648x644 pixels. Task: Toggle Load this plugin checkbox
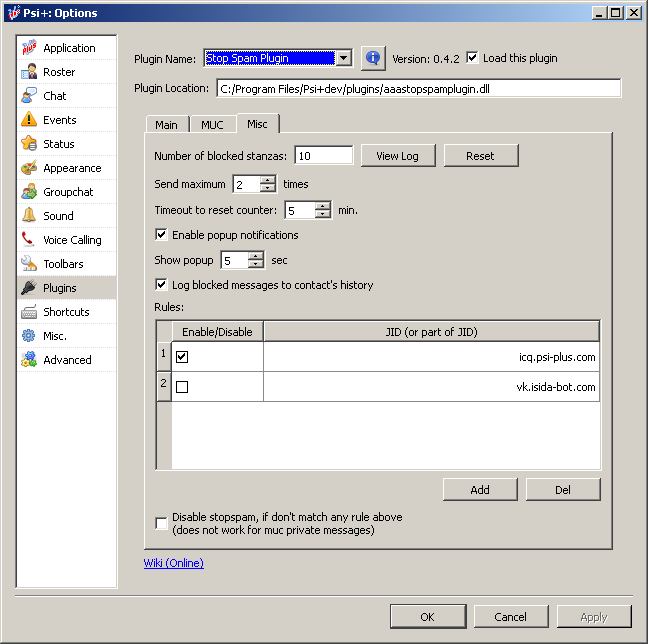[473, 58]
